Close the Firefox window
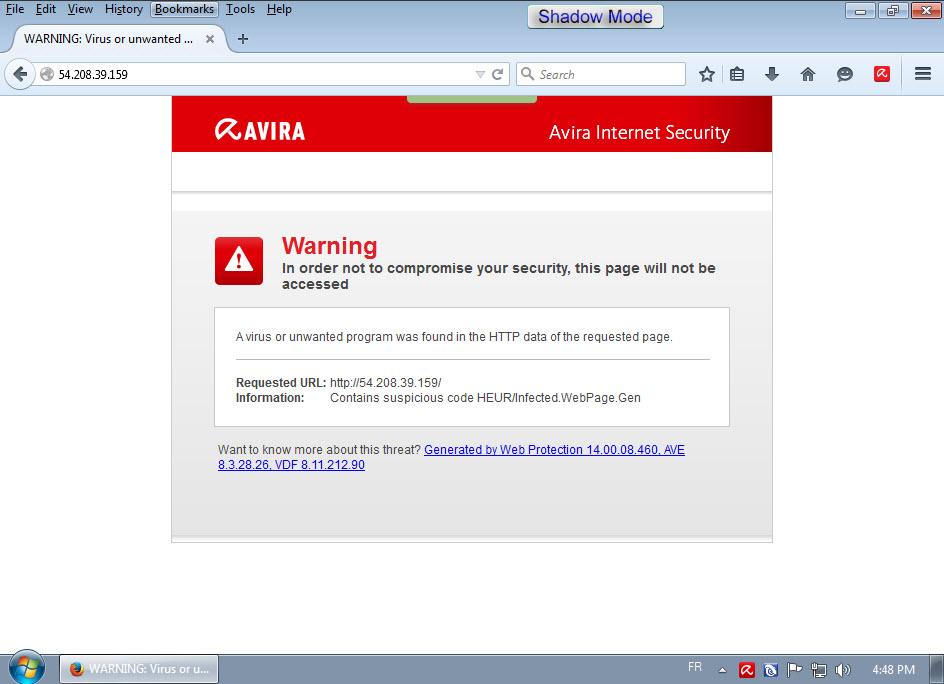 coord(926,10)
